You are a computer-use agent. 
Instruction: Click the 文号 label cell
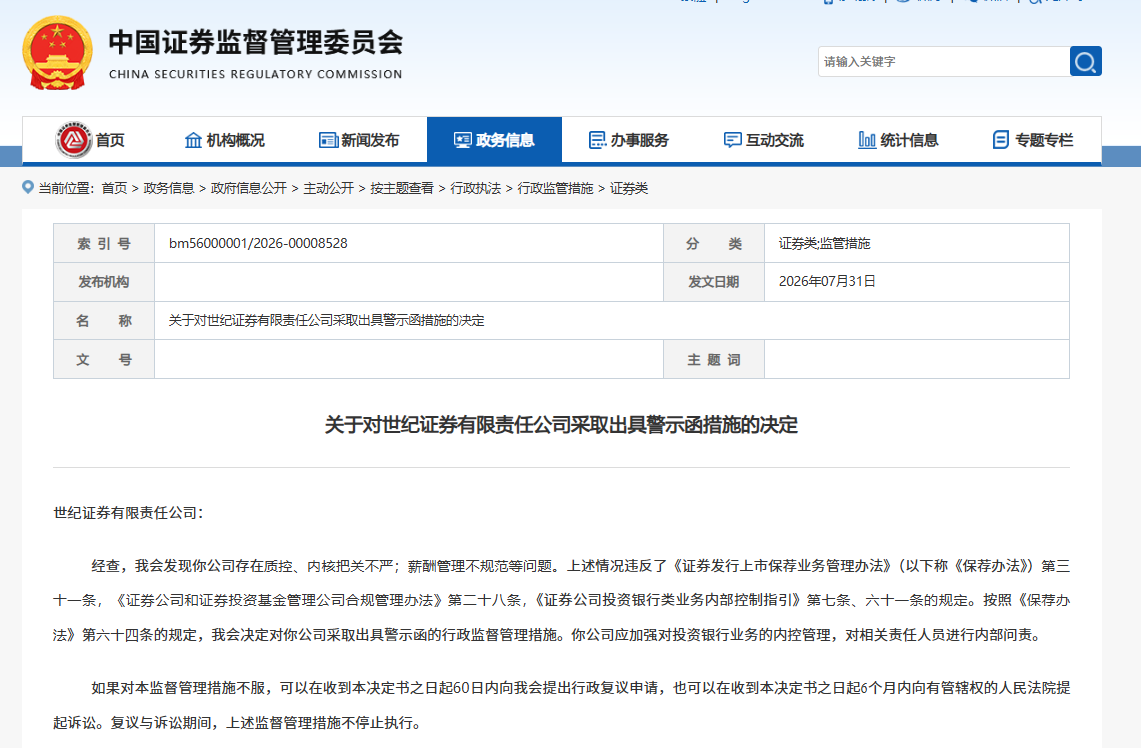pyautogui.click(x=104, y=359)
